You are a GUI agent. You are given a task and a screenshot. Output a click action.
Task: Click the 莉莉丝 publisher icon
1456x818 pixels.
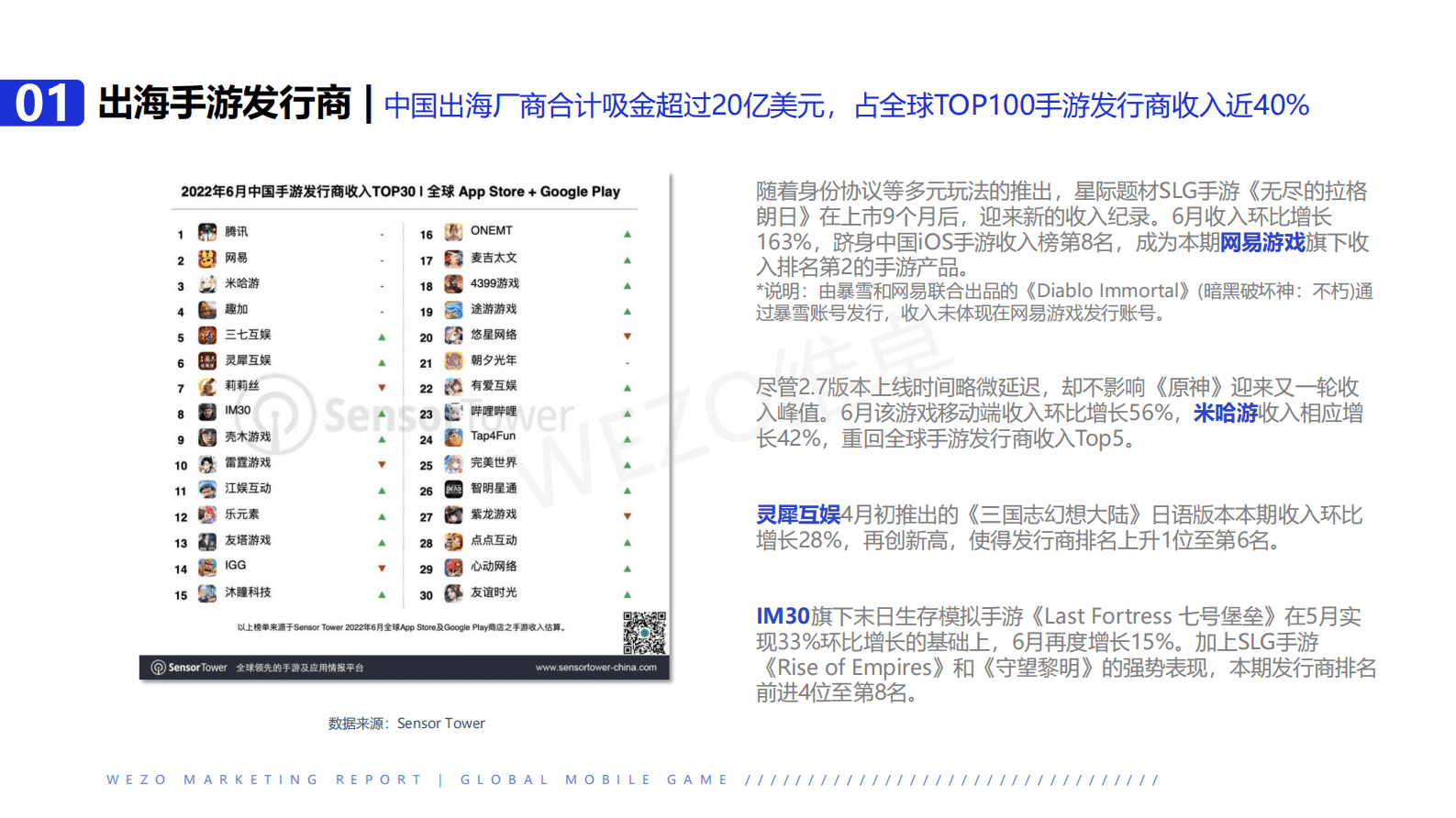coord(208,387)
